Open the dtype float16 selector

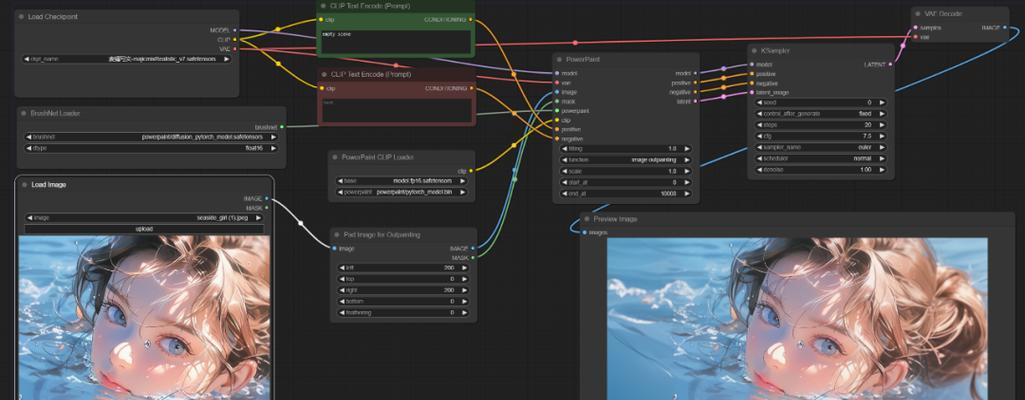tap(150, 148)
